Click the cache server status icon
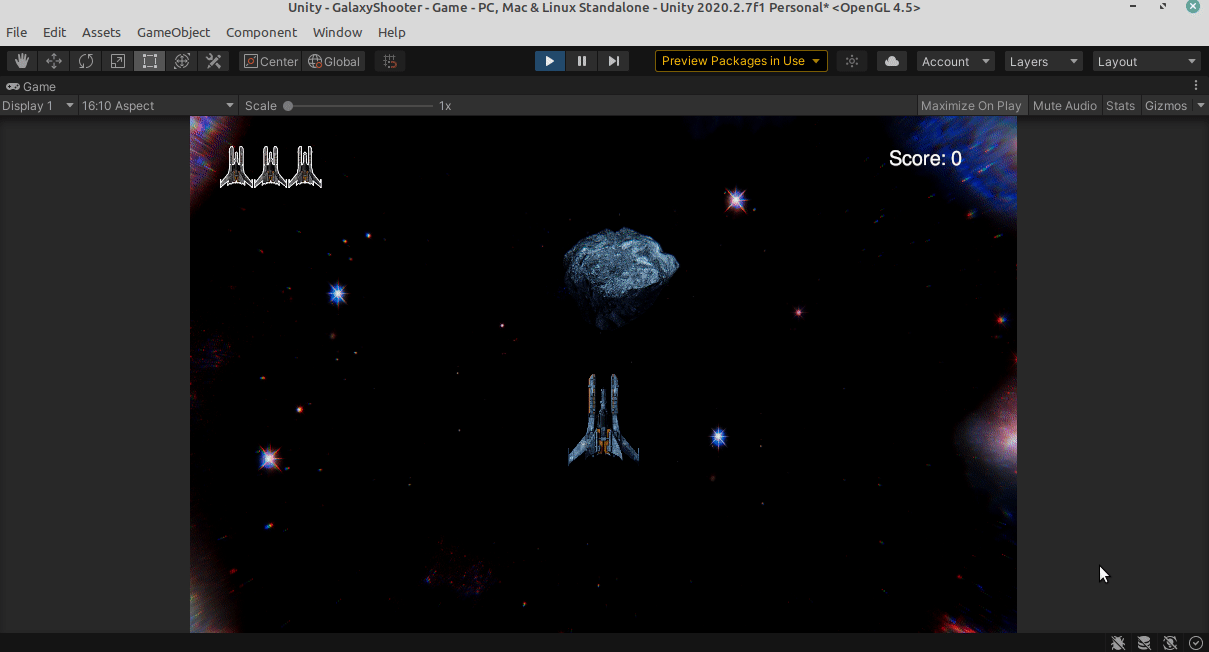This screenshot has width=1209, height=652. (x=1144, y=642)
